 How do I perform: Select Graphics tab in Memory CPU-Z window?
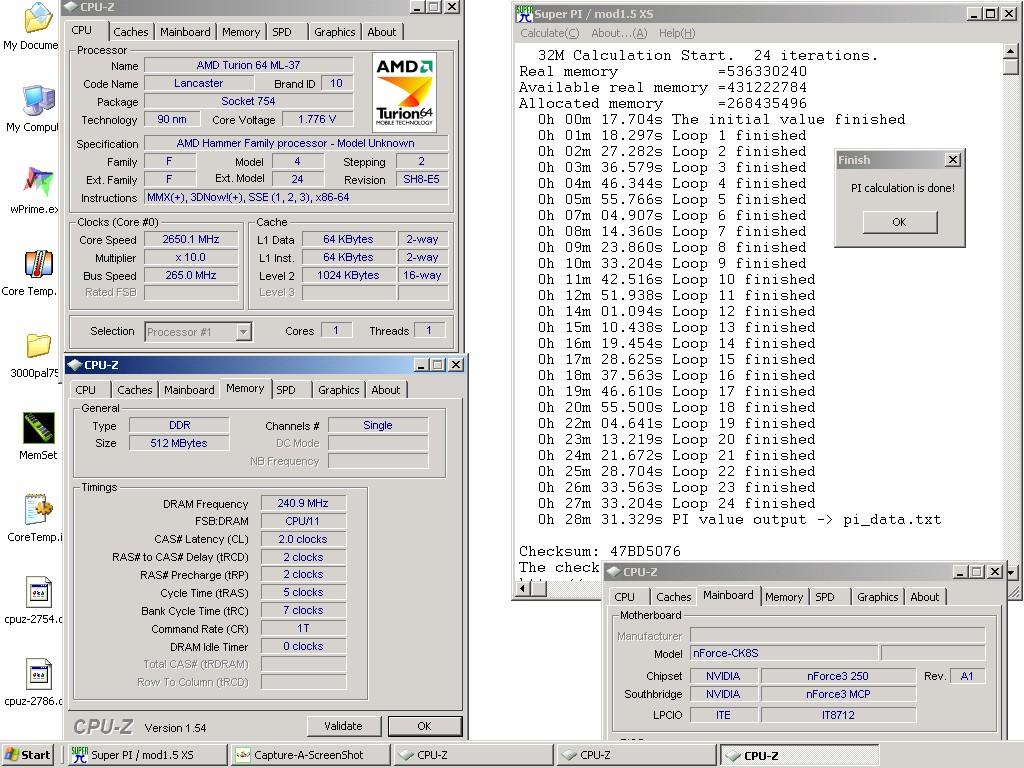coord(338,390)
